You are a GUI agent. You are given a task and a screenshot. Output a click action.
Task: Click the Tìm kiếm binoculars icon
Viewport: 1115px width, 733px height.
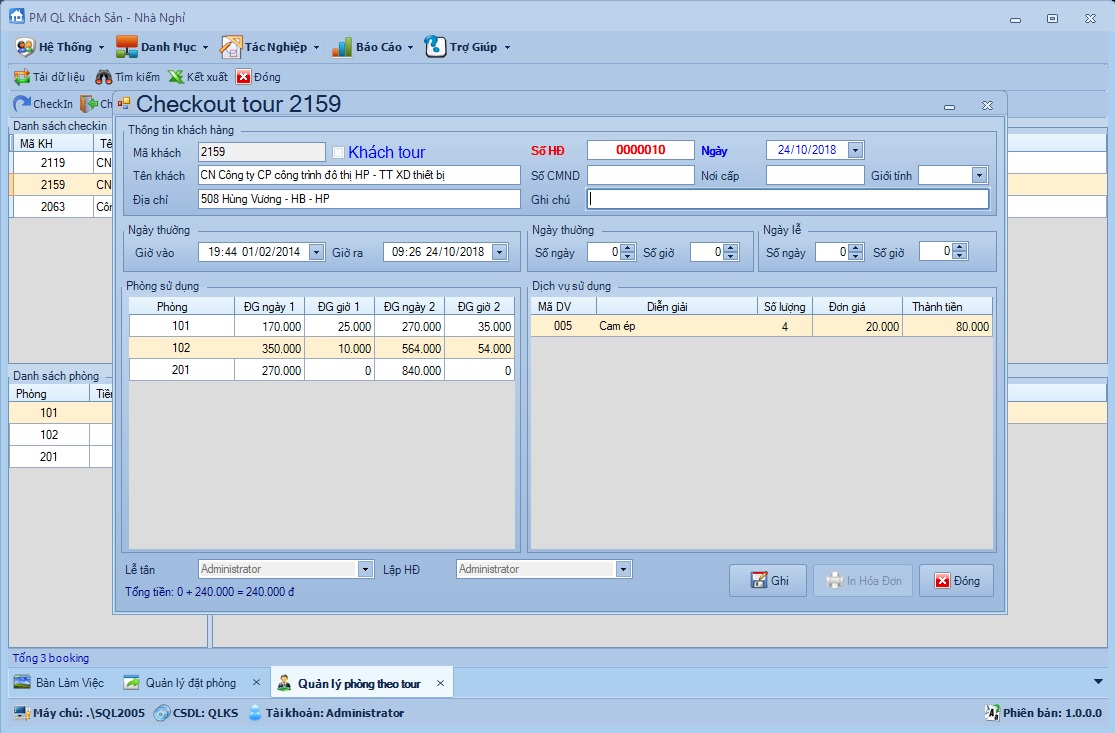tap(103, 77)
